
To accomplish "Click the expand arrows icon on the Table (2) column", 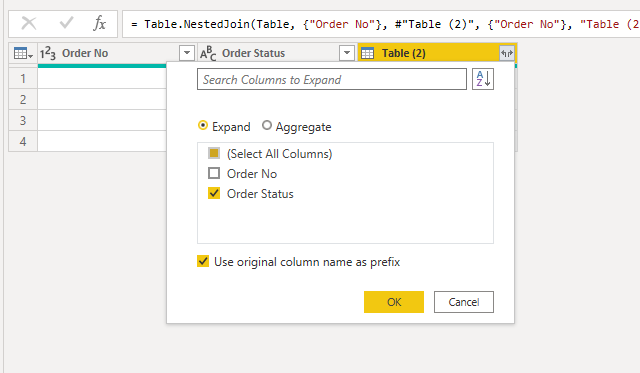I will coord(507,53).
